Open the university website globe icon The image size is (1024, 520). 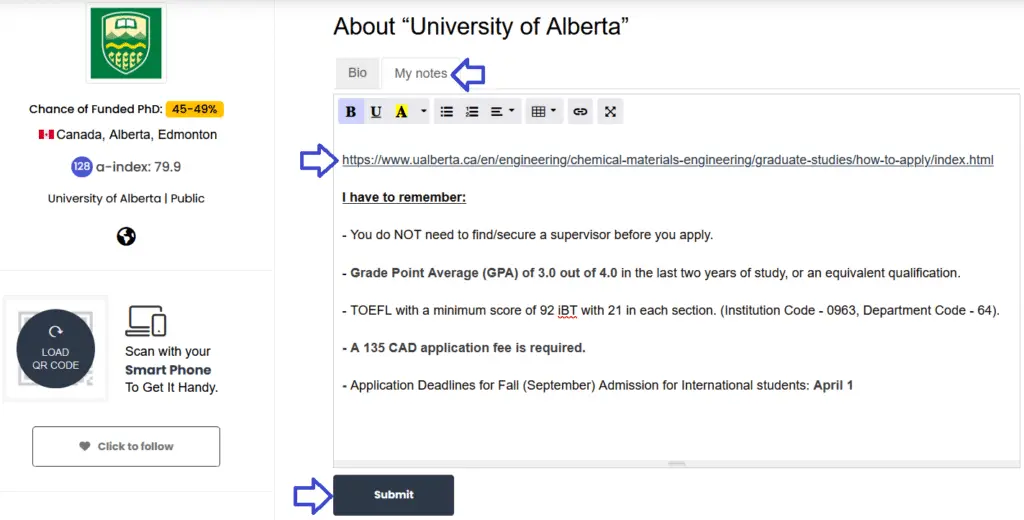coord(126,236)
